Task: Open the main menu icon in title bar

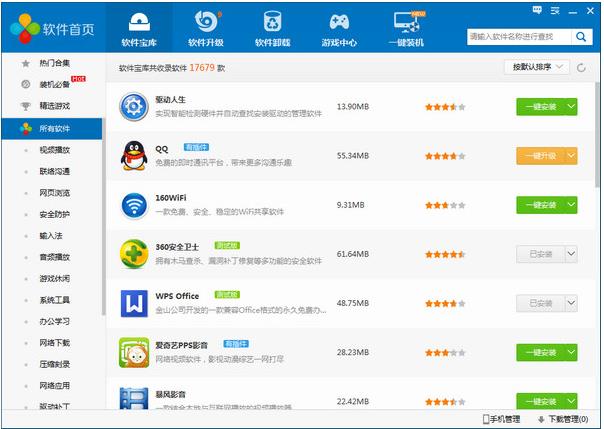Action: tap(555, 10)
